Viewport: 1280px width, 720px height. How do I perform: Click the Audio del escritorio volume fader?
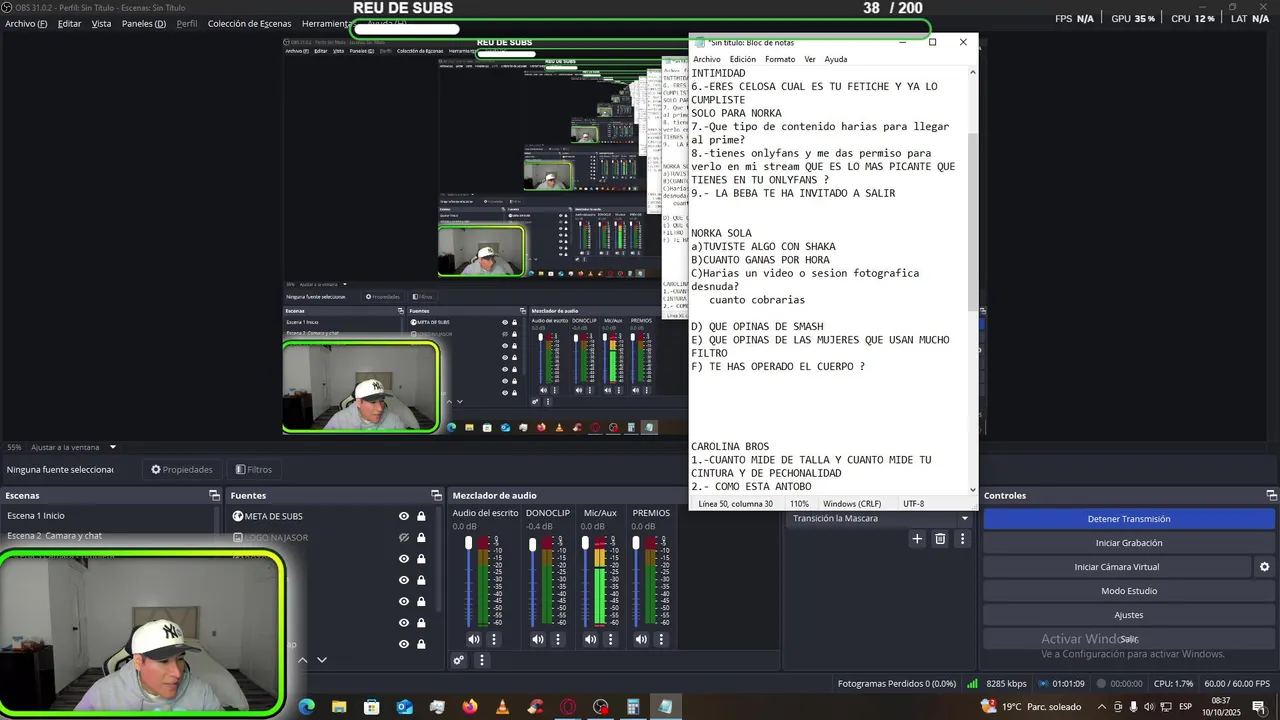coord(468,544)
